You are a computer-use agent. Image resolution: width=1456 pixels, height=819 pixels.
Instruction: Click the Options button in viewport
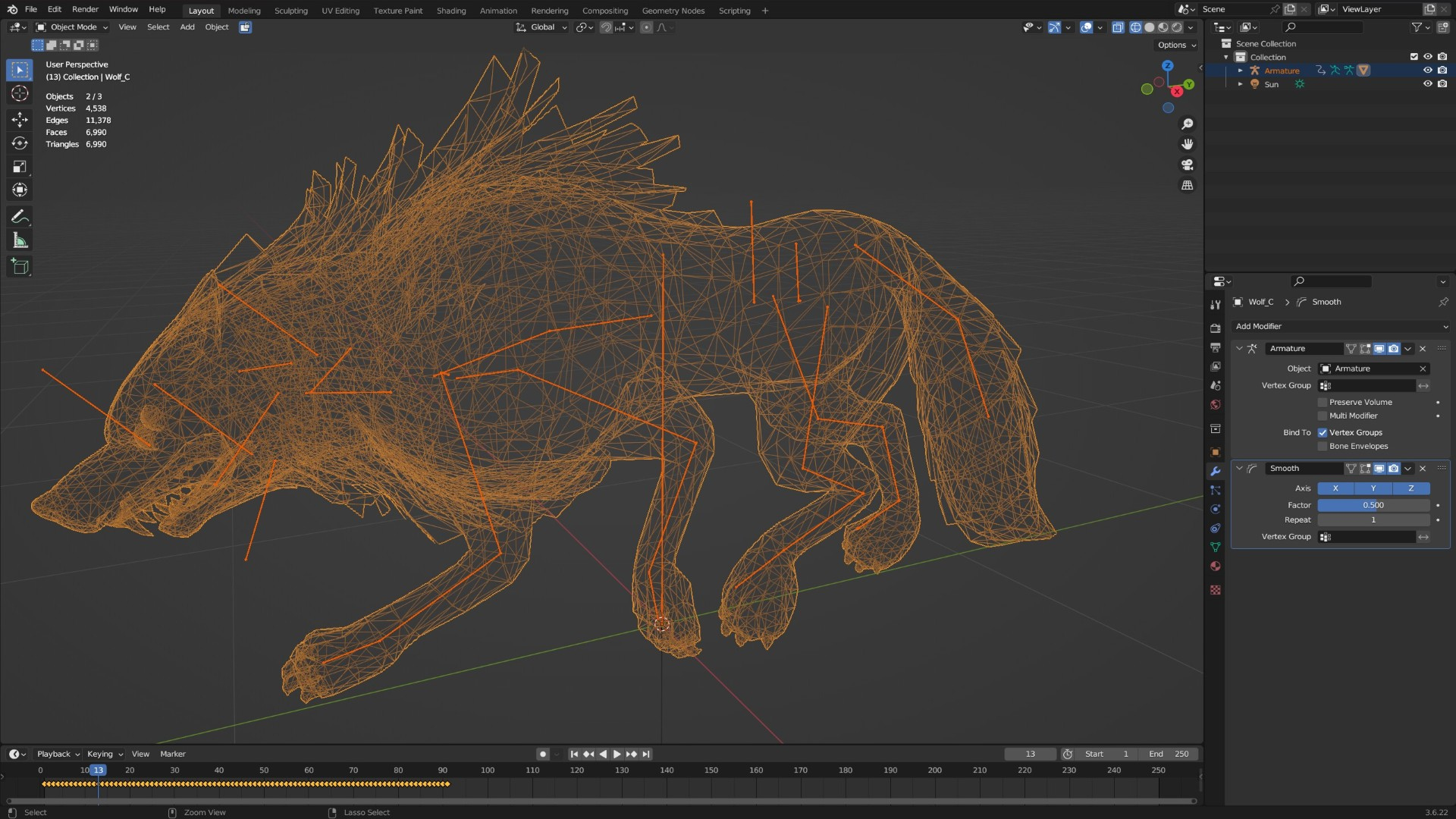coord(1177,45)
